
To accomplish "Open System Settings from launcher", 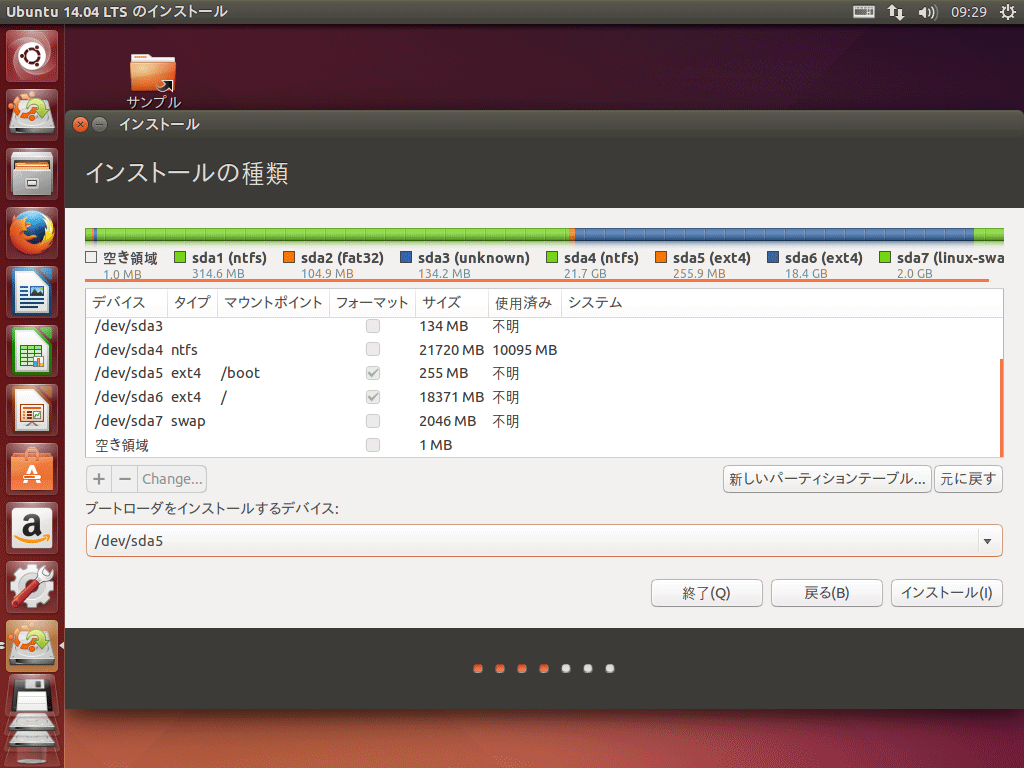I will tap(32, 587).
